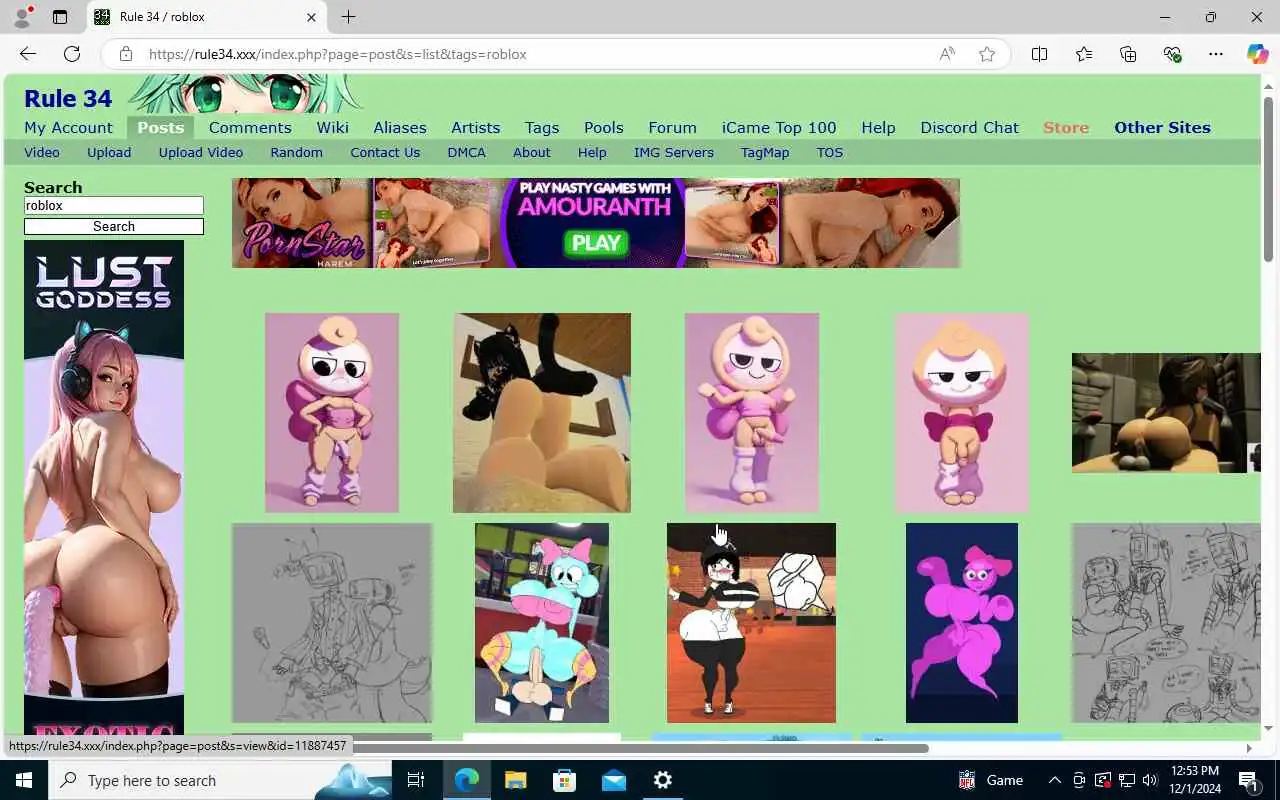Open the Microsoft Store taskbar icon
The image size is (1280, 800).
coord(565,780)
